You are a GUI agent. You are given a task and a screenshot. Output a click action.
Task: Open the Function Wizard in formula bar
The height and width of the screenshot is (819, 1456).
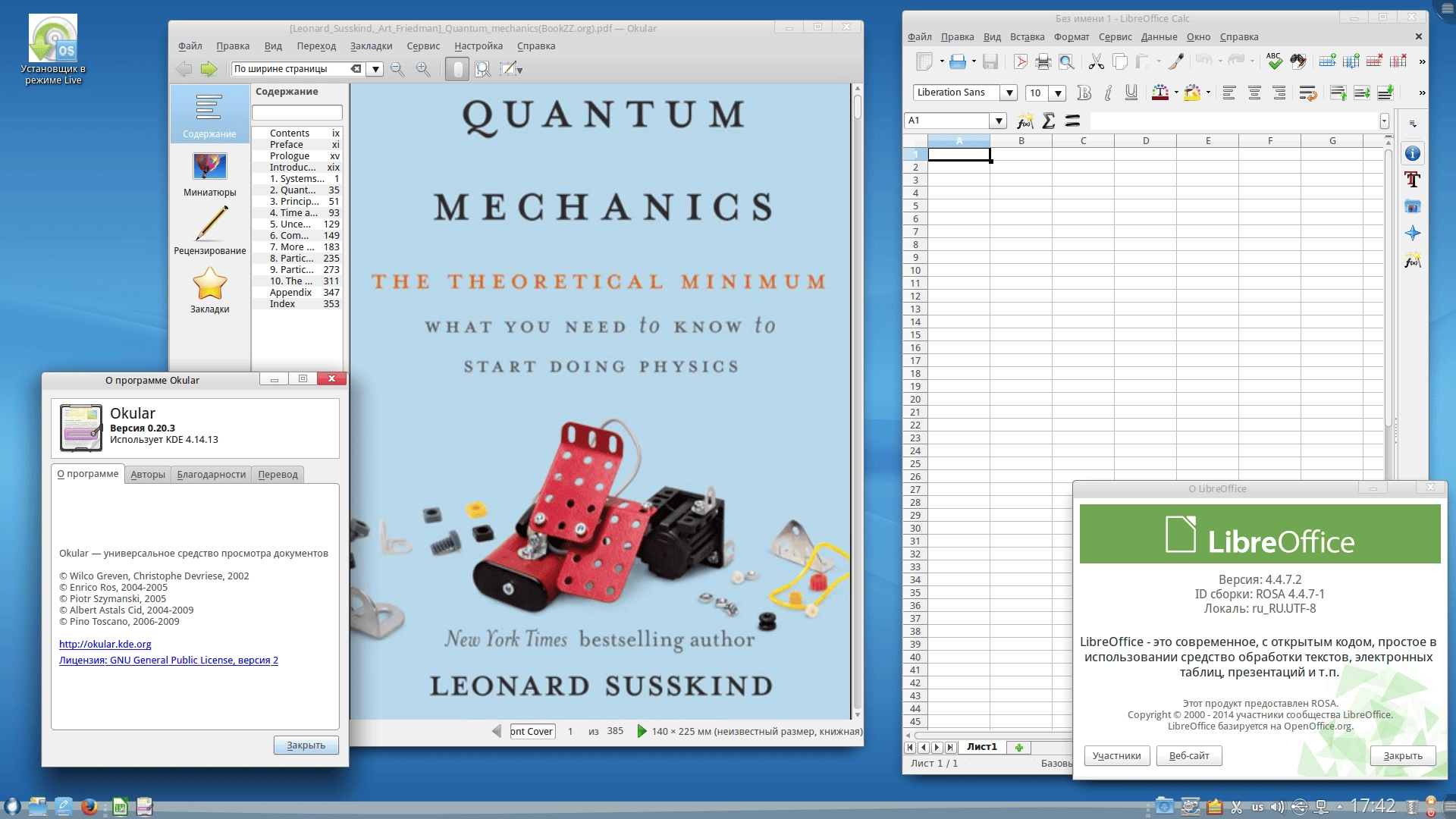coord(1025,121)
